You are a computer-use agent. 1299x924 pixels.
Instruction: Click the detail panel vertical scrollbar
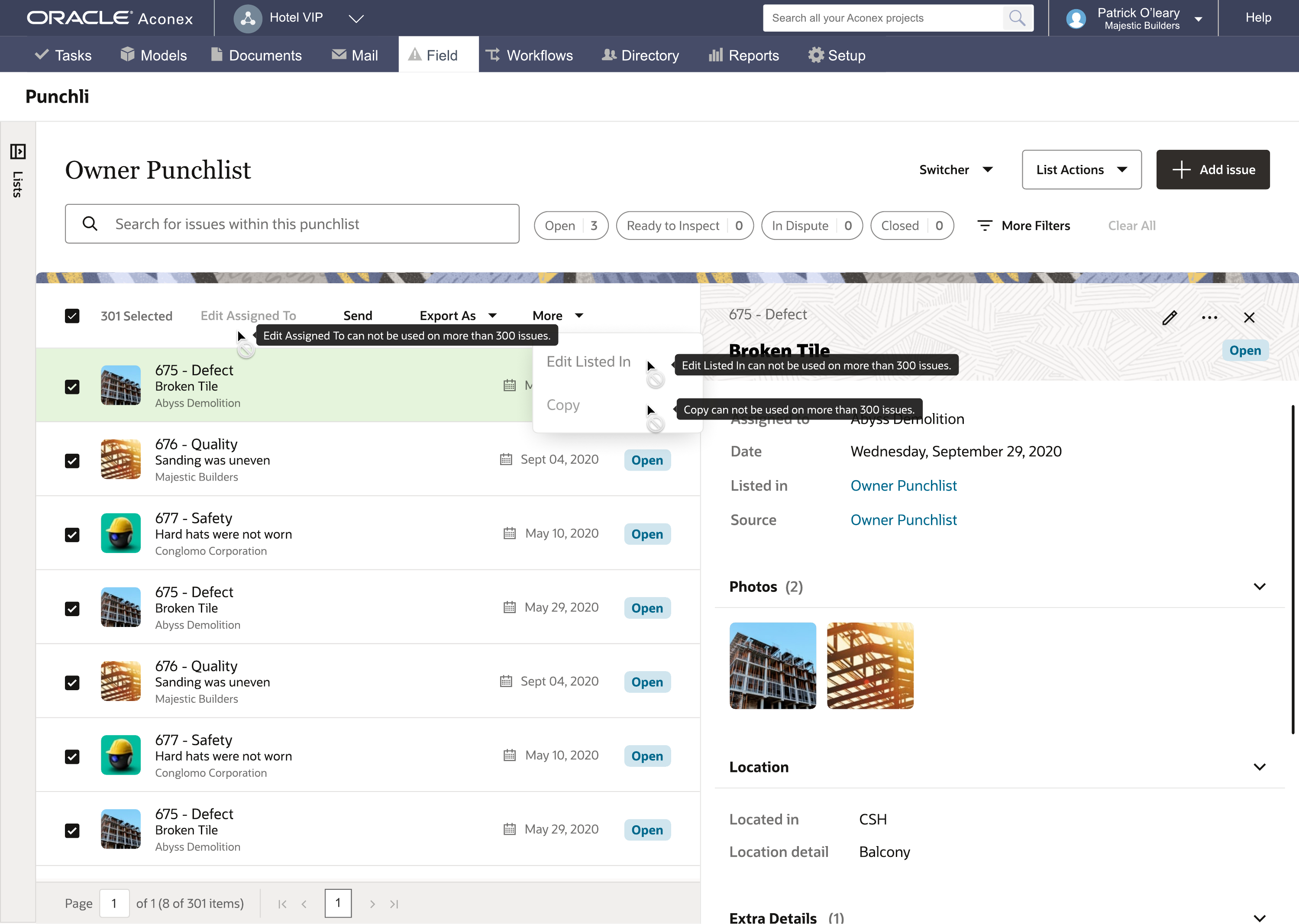(x=1293, y=569)
